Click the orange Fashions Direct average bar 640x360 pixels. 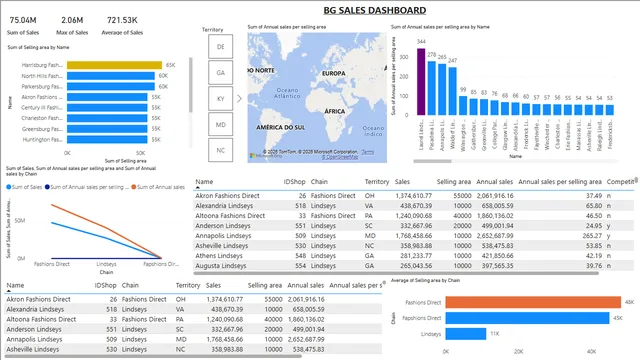[533, 302]
